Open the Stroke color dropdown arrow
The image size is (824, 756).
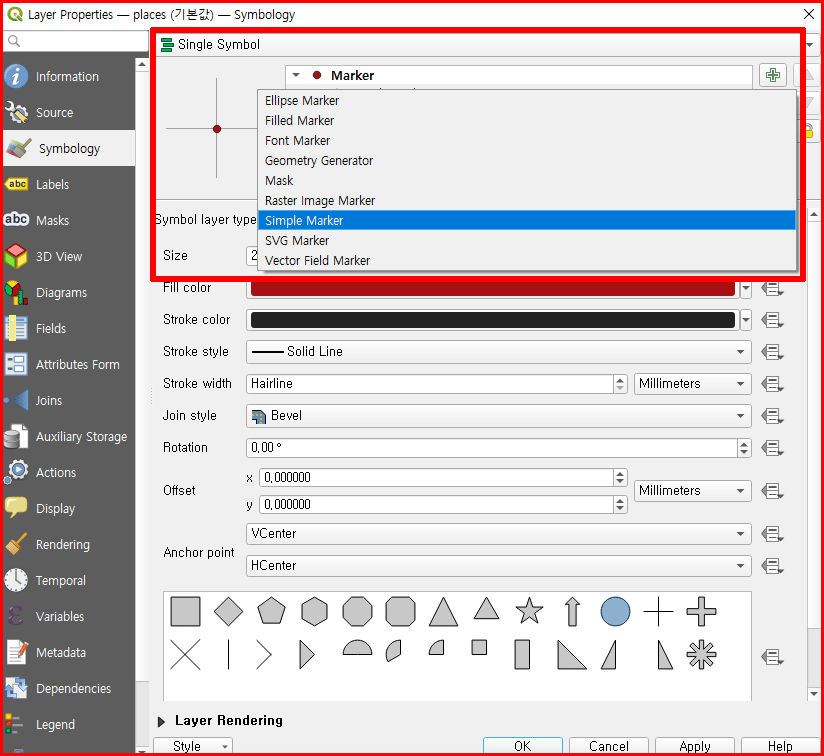tap(745, 320)
